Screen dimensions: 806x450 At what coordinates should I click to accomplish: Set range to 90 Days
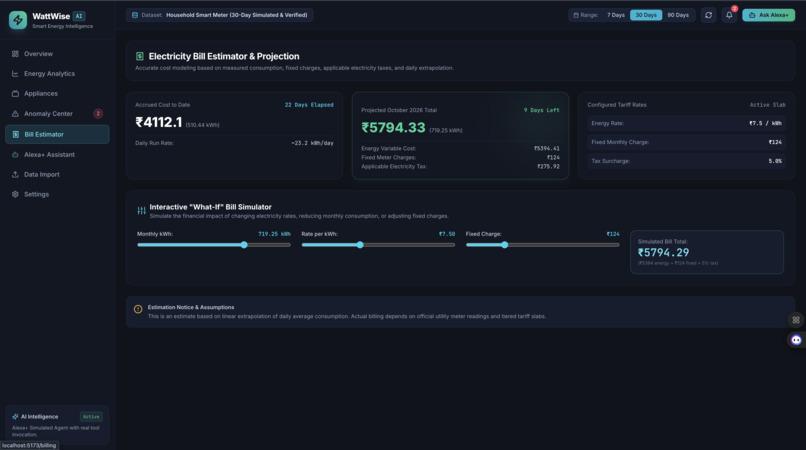click(678, 15)
